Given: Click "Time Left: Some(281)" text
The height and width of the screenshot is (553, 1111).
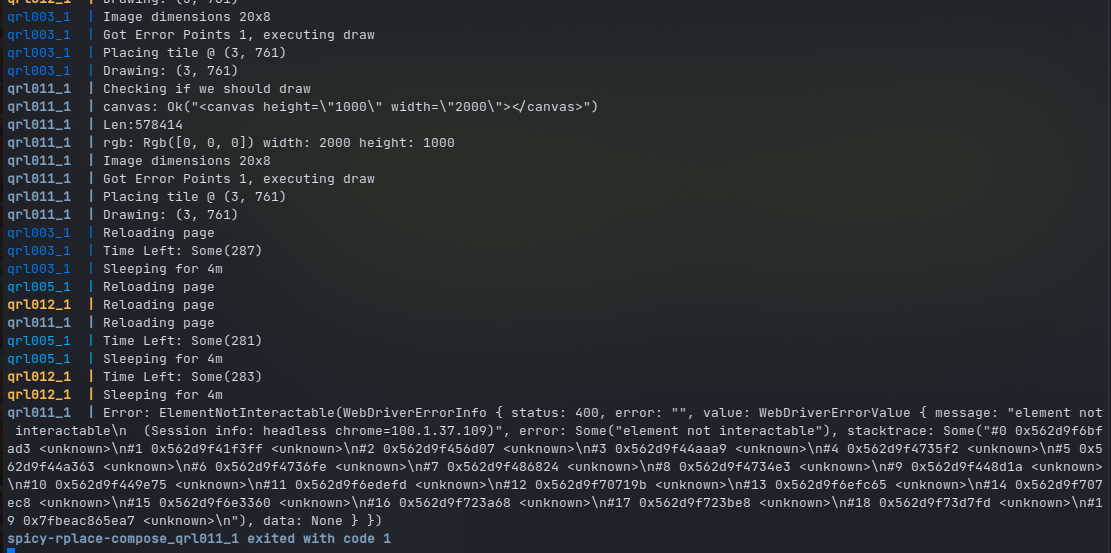Looking at the screenshot, I should [x=182, y=341].
